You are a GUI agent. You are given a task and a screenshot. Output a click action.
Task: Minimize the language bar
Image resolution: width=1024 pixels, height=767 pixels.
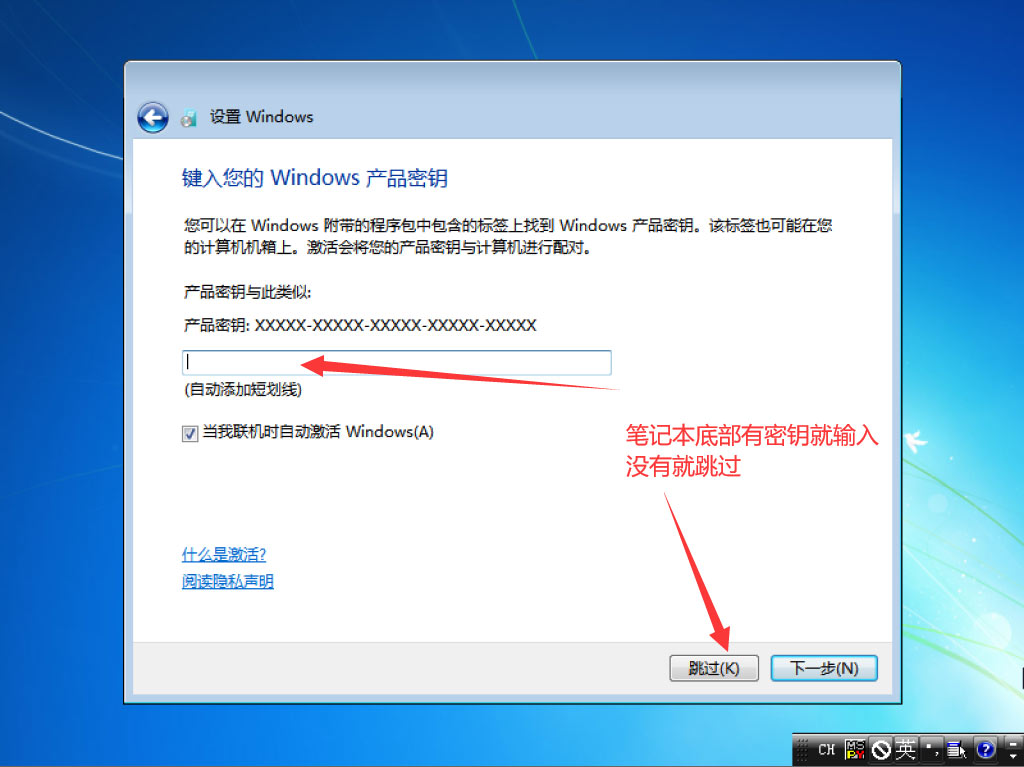click(1013, 744)
